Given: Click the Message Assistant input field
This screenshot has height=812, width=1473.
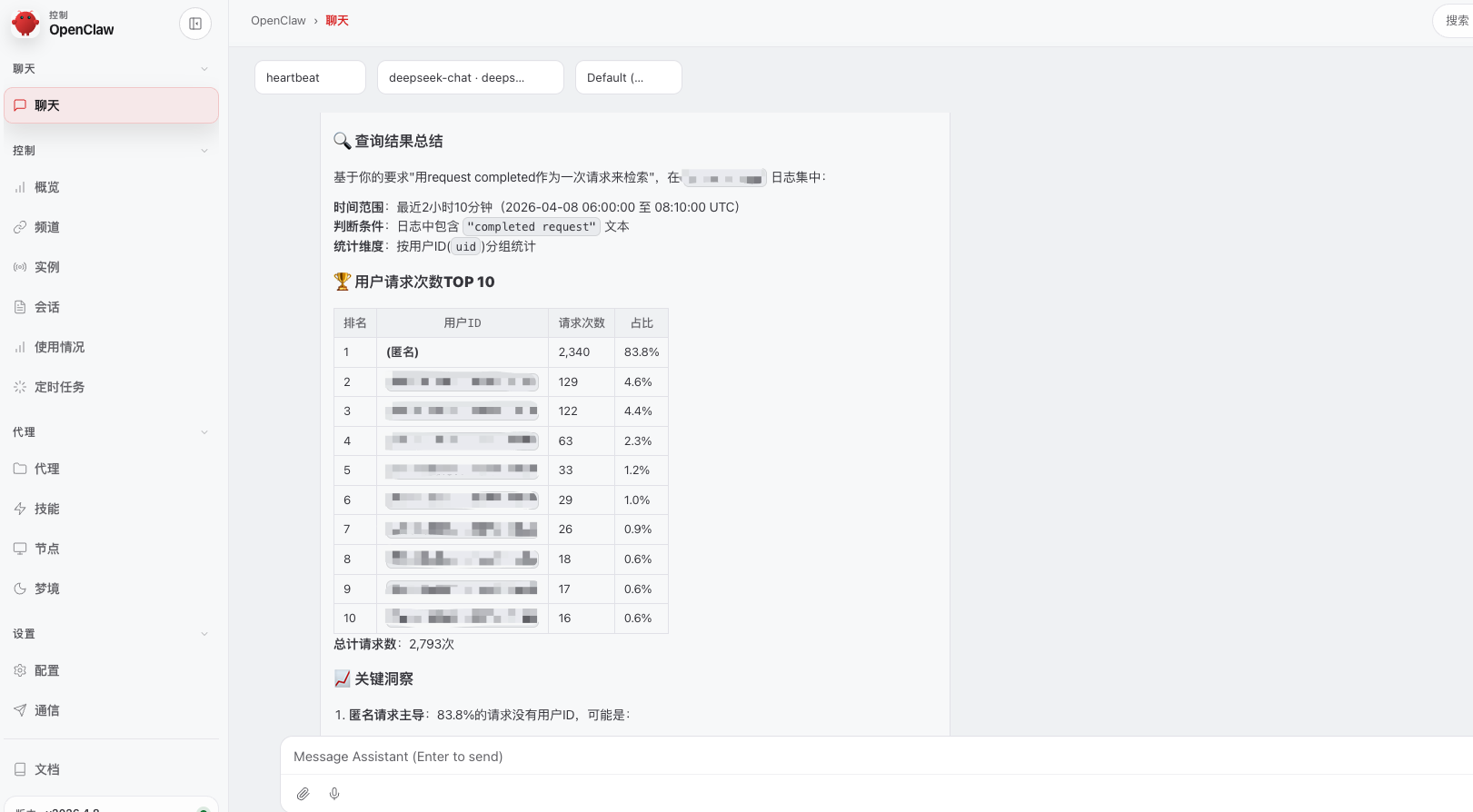Looking at the screenshot, I should tap(818, 757).
